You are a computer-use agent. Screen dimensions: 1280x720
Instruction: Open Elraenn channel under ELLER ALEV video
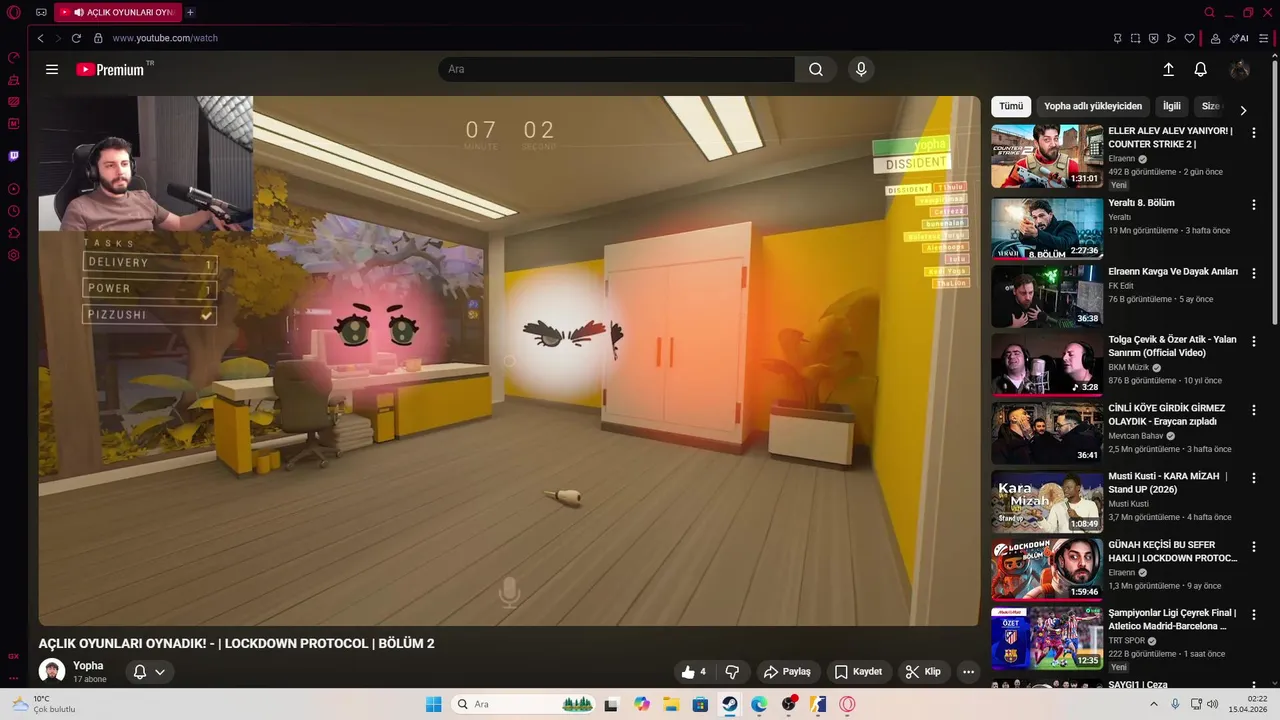tap(1122, 159)
